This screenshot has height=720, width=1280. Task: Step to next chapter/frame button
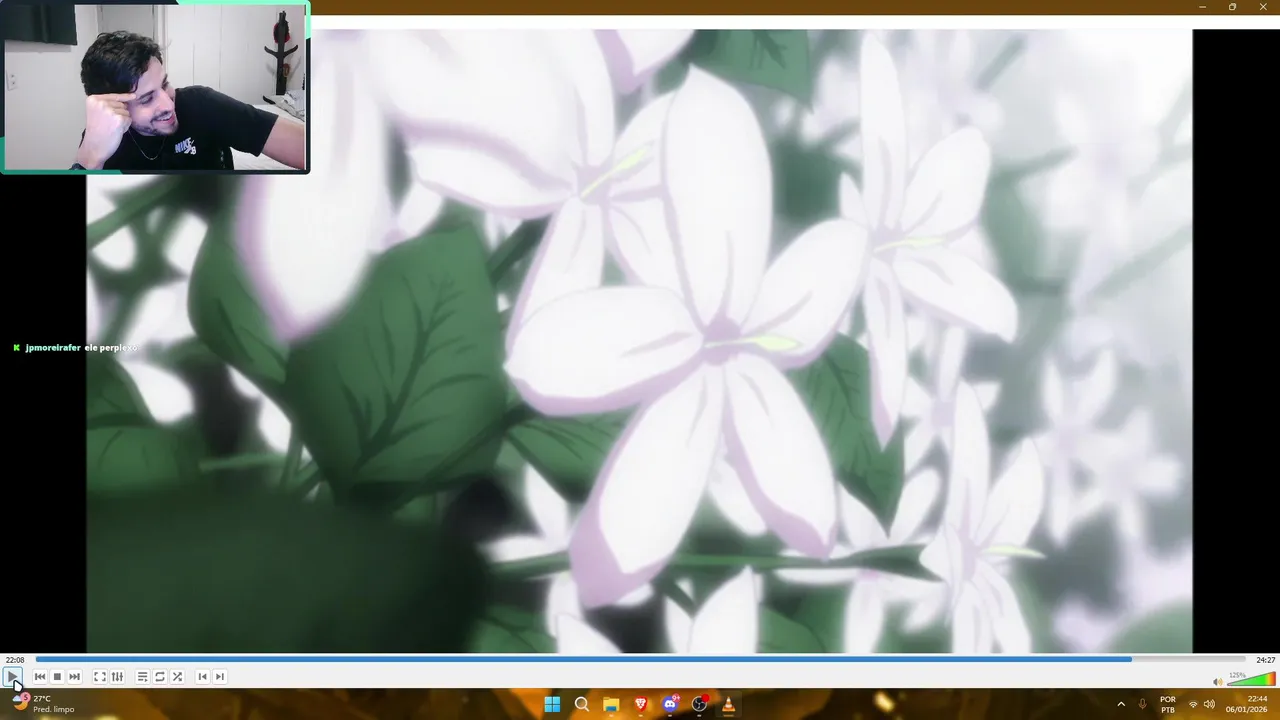coord(219,677)
